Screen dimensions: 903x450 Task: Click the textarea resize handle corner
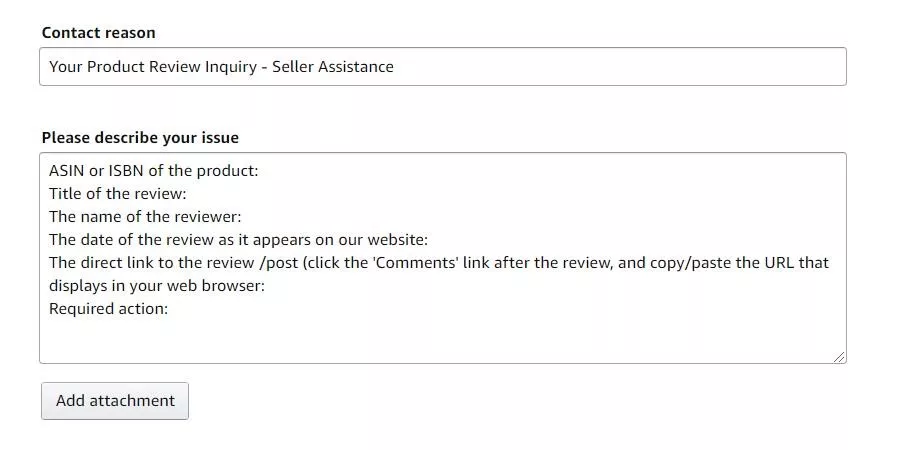coord(839,356)
